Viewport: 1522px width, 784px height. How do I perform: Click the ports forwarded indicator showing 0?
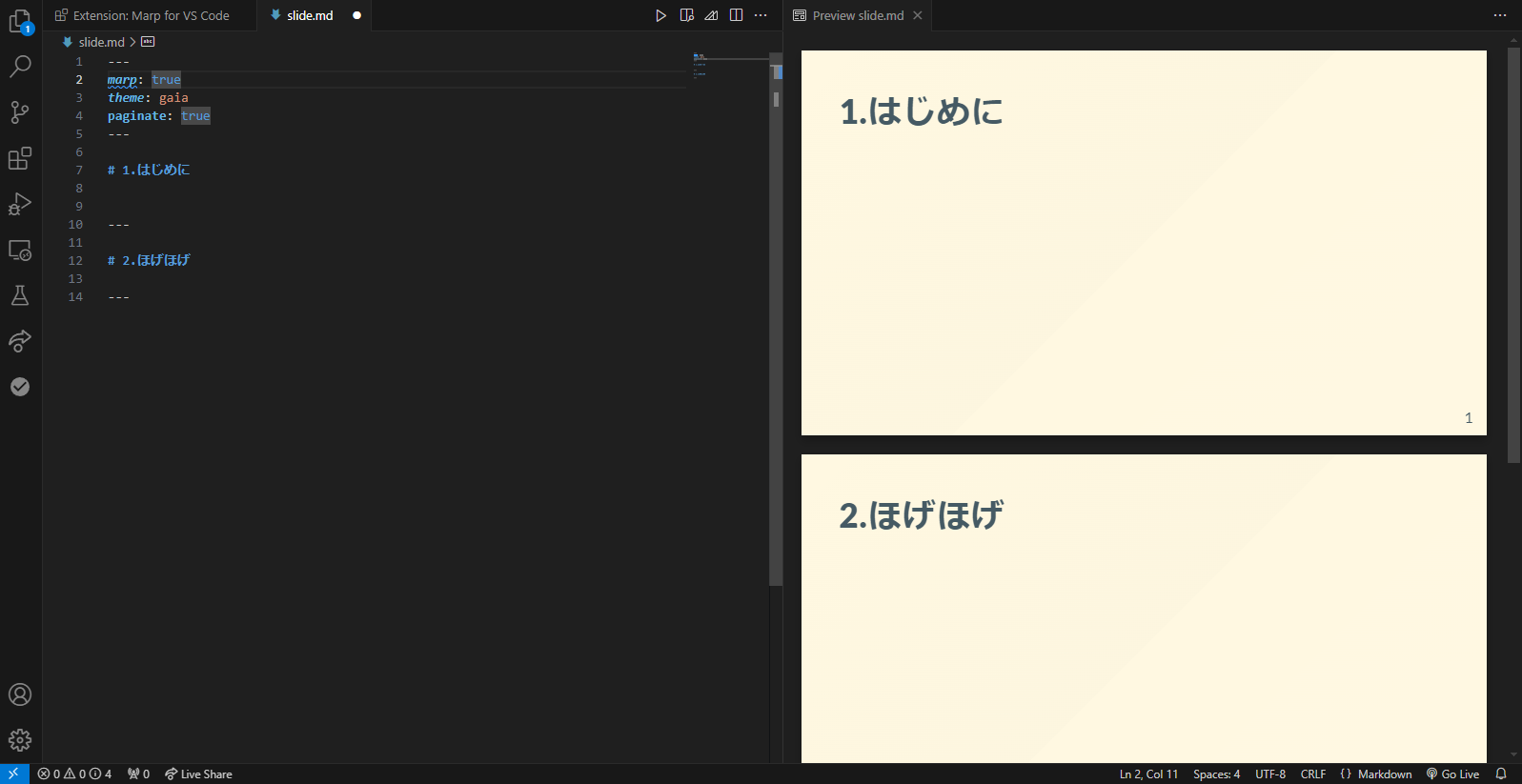[x=138, y=774]
